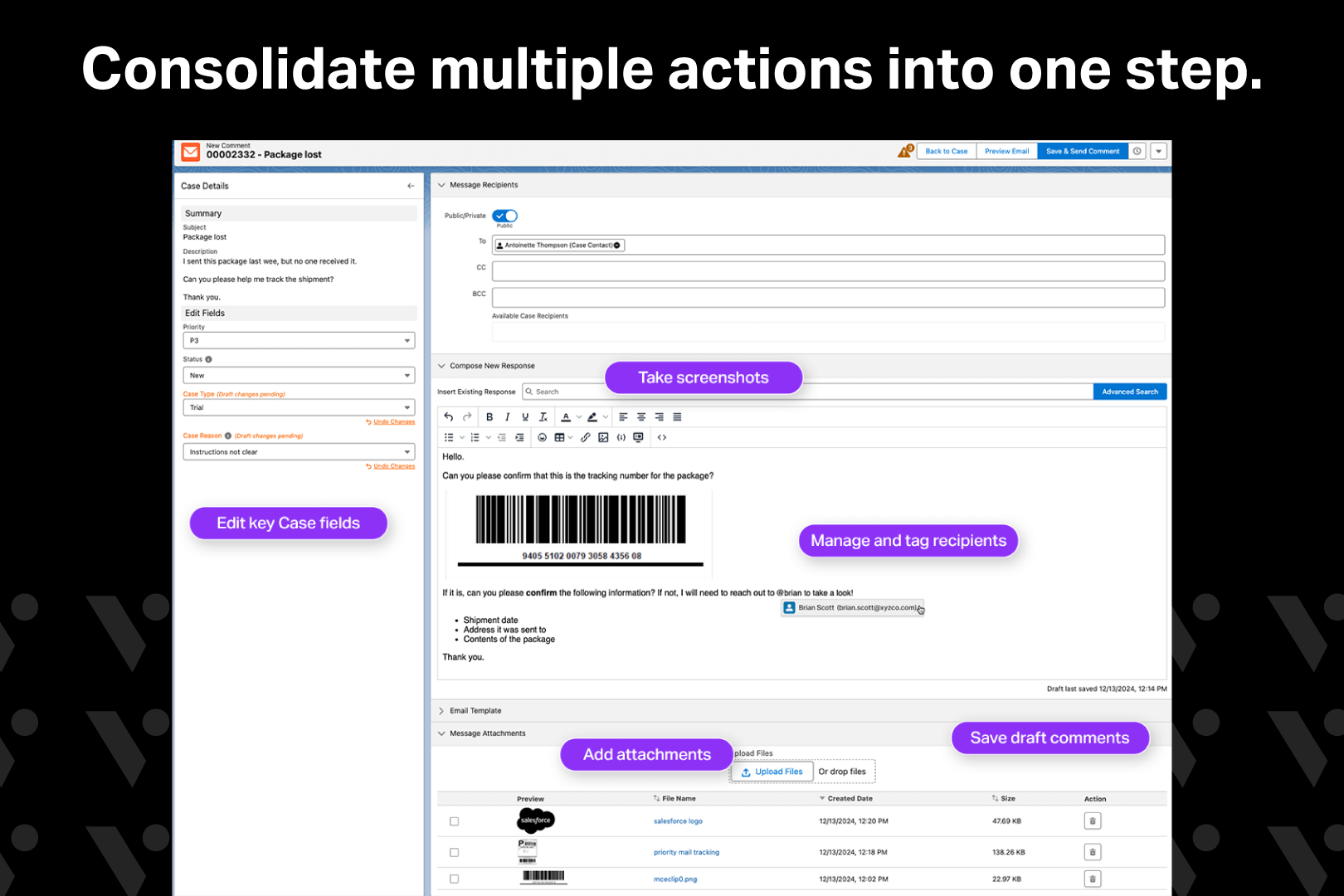Open the font color dropdown arrow
1344x896 pixels.
coord(578,417)
